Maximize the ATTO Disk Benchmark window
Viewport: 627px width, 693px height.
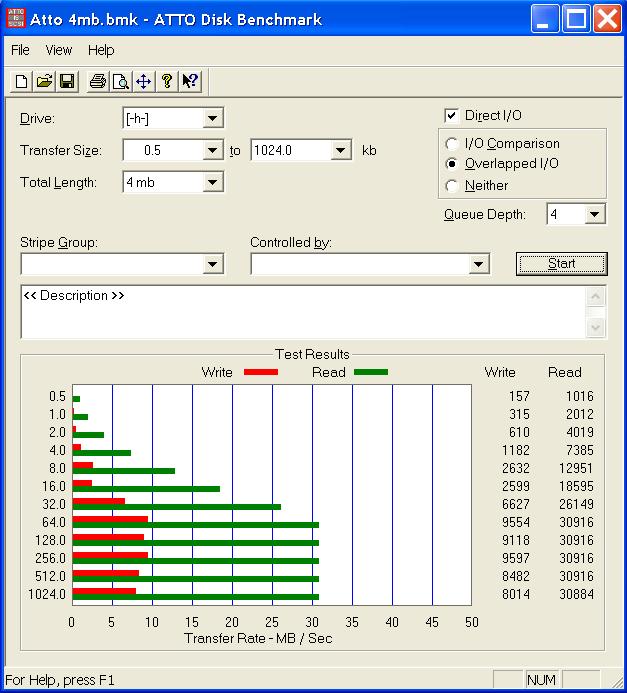click(576, 19)
